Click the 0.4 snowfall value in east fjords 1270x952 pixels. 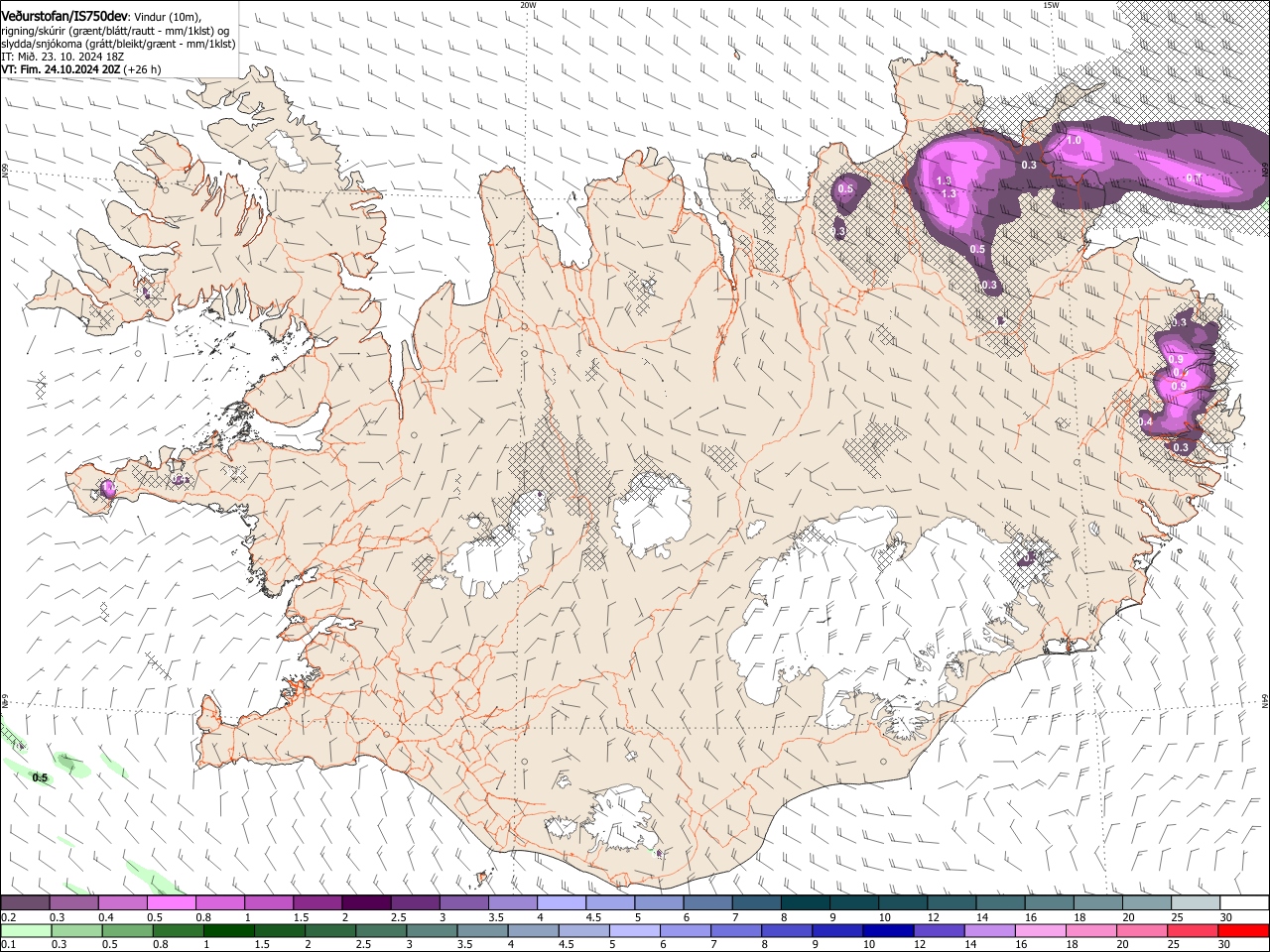pyautogui.click(x=1145, y=422)
